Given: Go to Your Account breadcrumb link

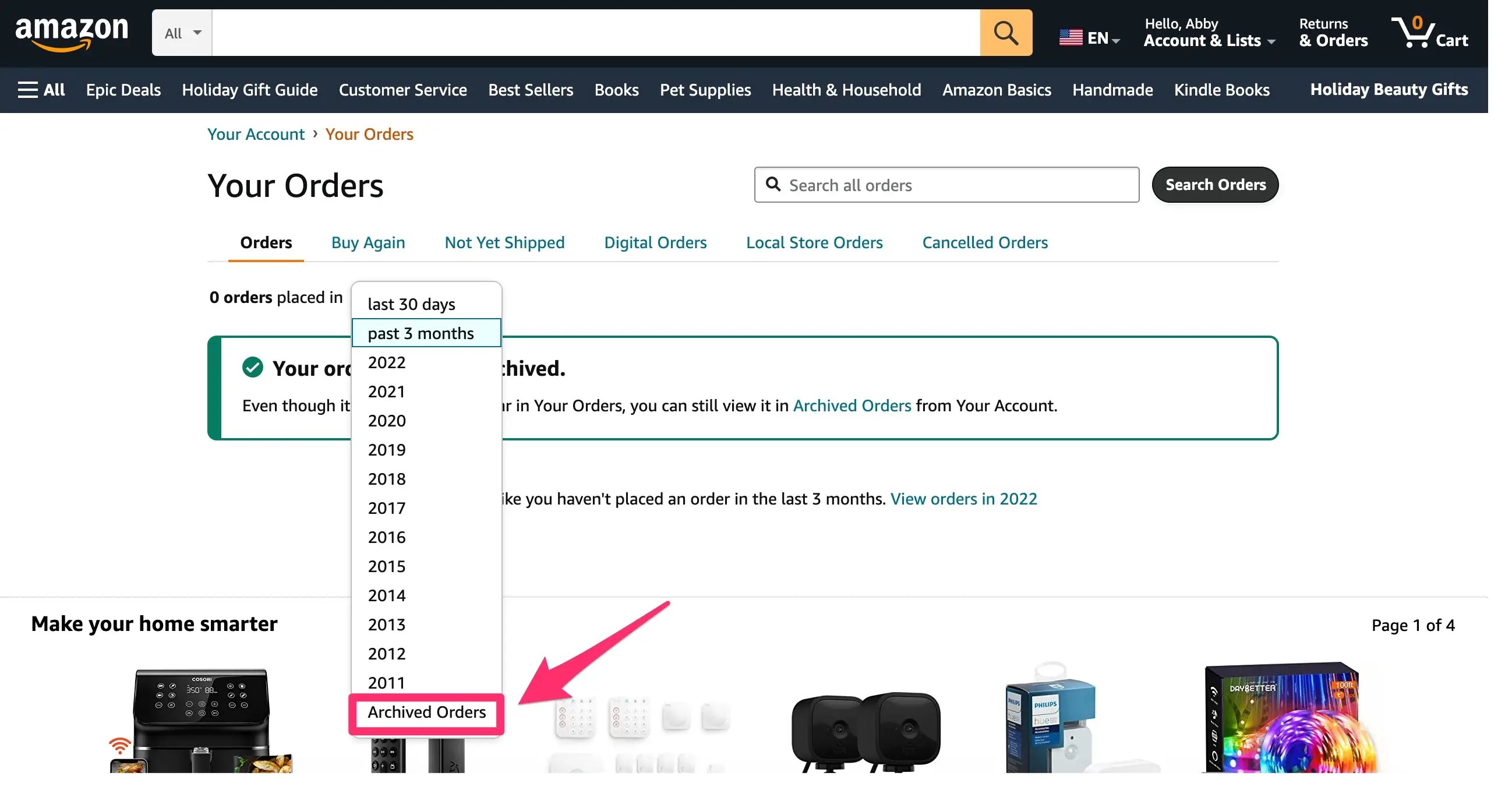Looking at the screenshot, I should tap(256, 135).
